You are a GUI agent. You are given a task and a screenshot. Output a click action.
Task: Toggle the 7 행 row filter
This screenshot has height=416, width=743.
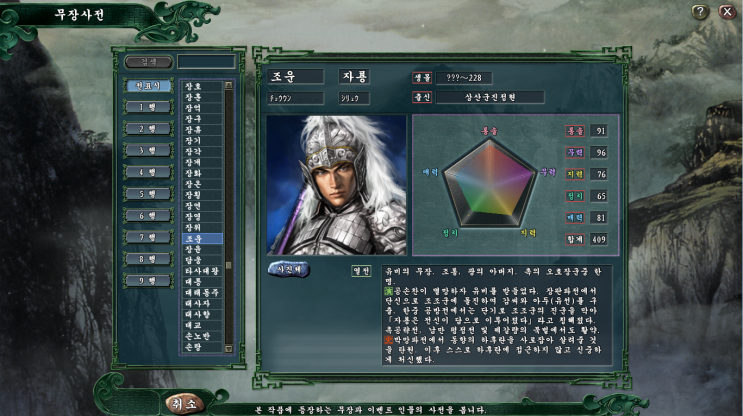coord(148,237)
